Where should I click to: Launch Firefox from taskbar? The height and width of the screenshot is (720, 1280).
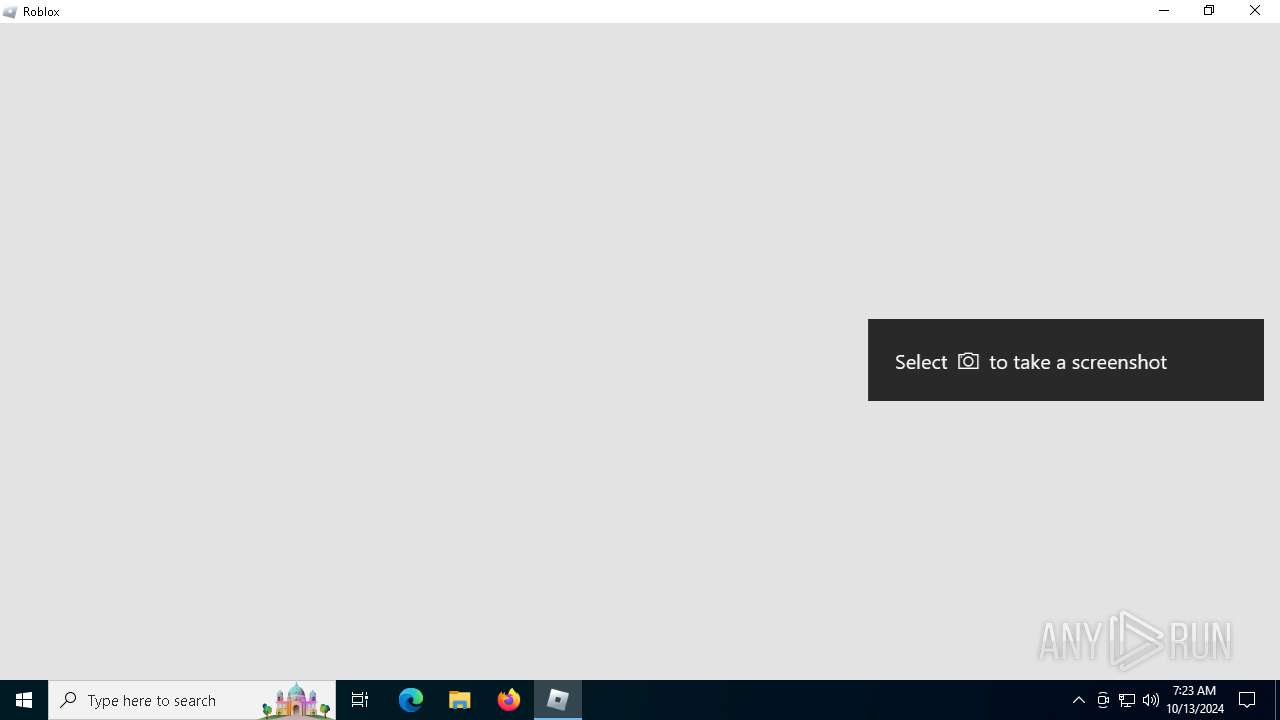pos(509,700)
